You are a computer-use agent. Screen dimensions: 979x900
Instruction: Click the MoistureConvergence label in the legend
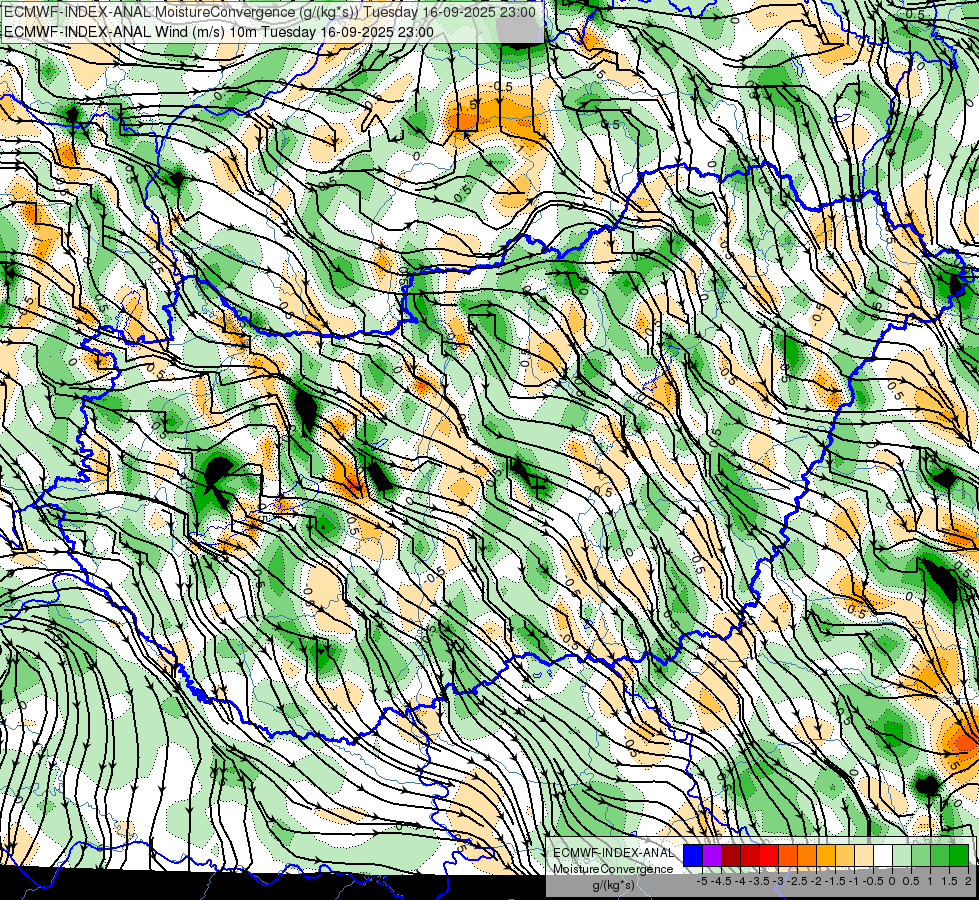click(613, 869)
